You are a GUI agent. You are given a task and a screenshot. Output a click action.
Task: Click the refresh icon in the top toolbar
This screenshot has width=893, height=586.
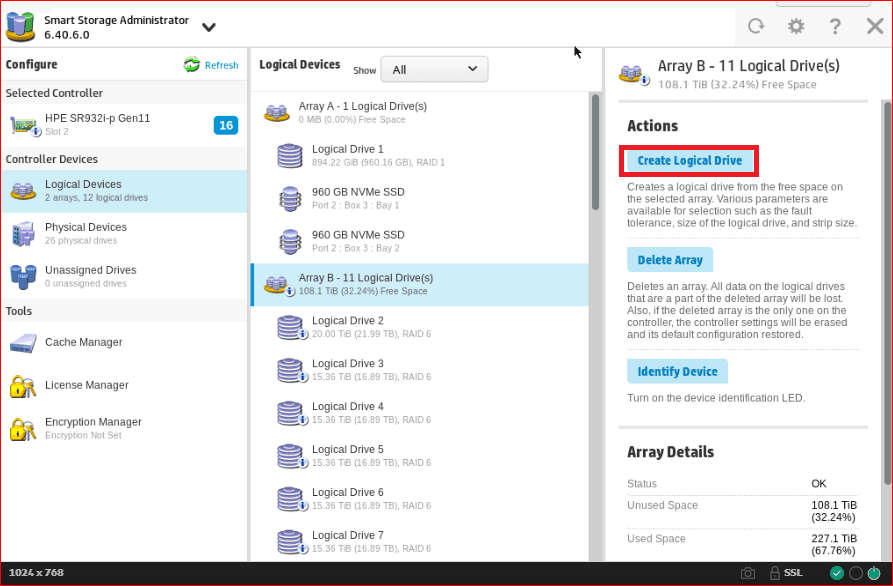click(x=756, y=26)
